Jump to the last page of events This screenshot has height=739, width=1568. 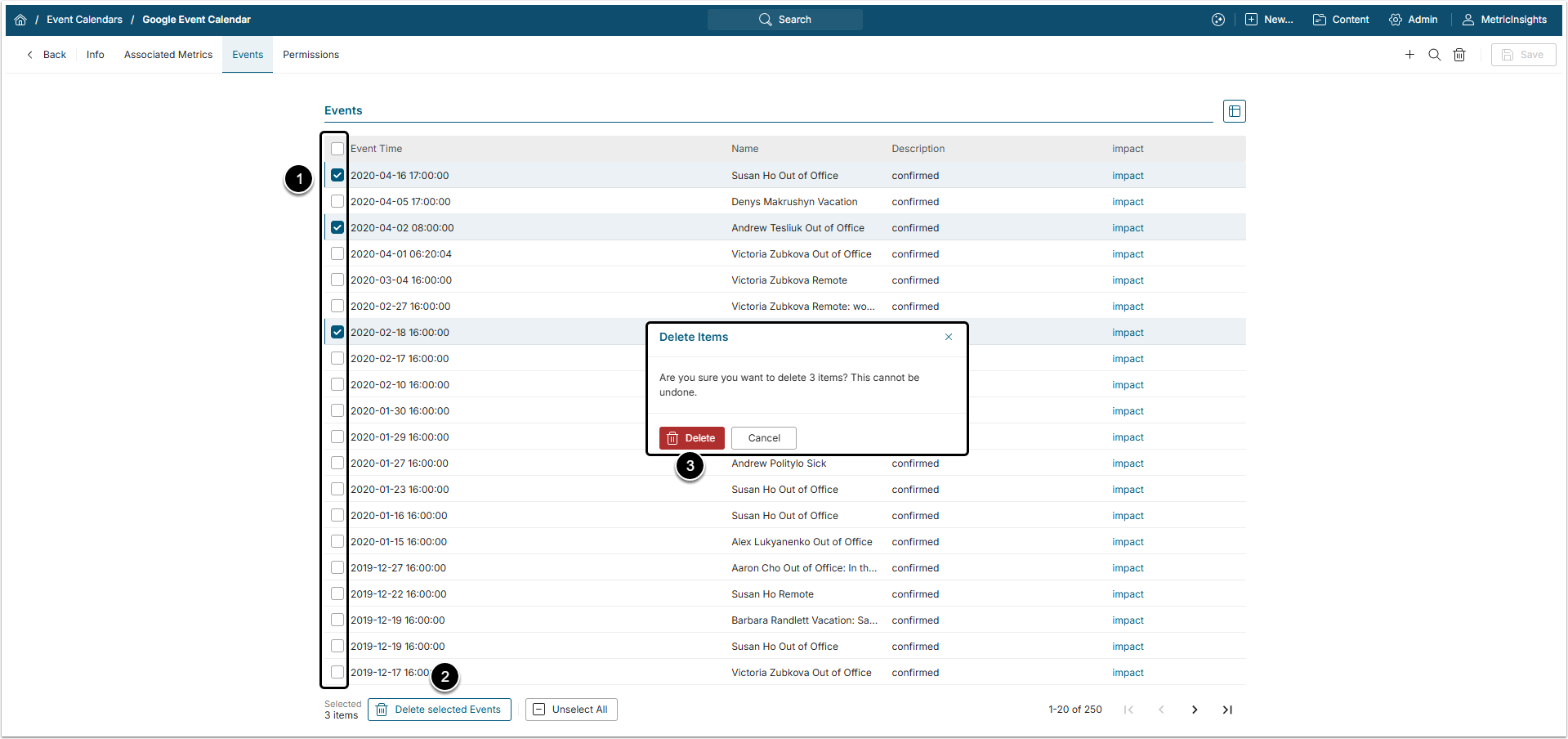(x=1227, y=710)
